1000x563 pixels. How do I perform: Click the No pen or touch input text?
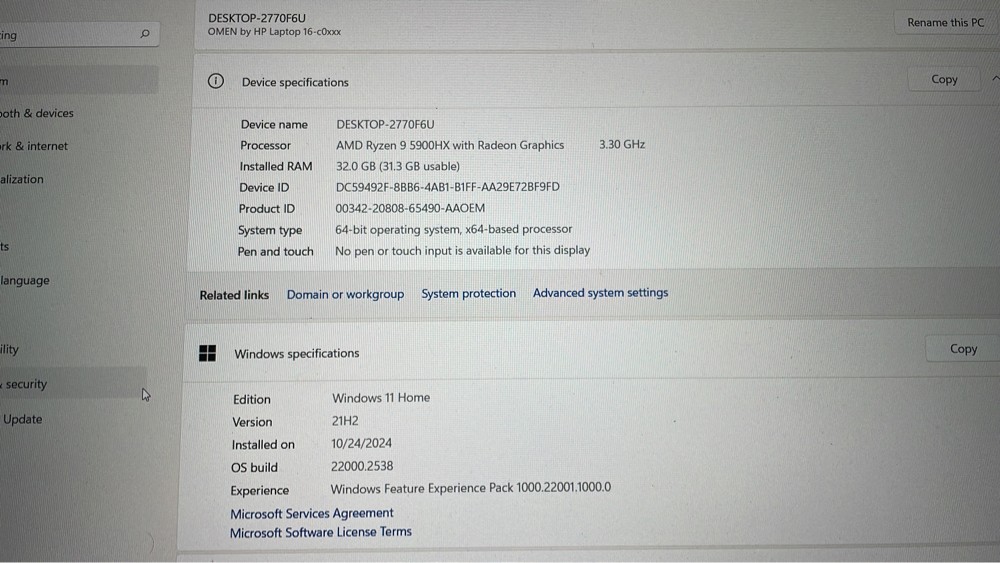pos(462,251)
